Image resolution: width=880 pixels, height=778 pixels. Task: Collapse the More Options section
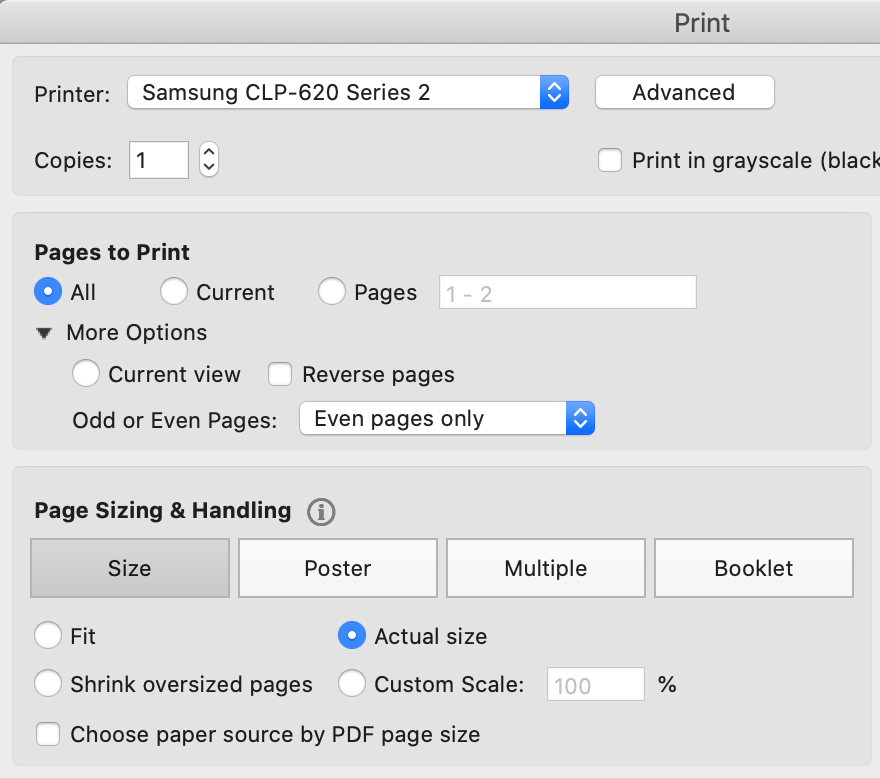click(44, 332)
